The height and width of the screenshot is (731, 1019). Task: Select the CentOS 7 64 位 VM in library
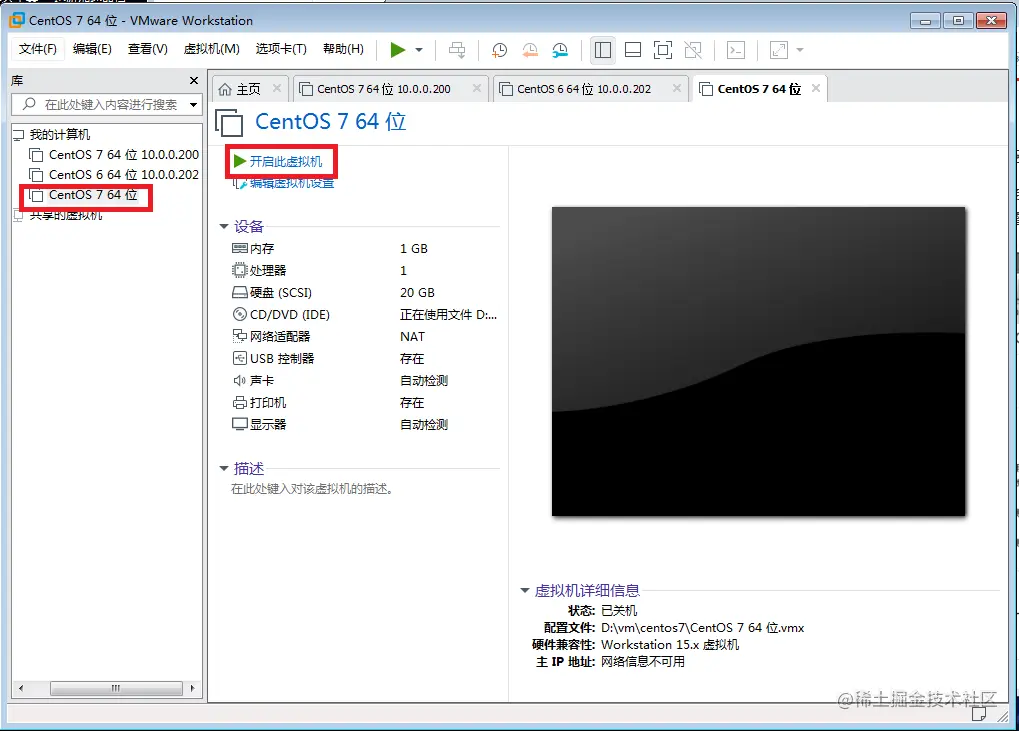[x=84, y=195]
